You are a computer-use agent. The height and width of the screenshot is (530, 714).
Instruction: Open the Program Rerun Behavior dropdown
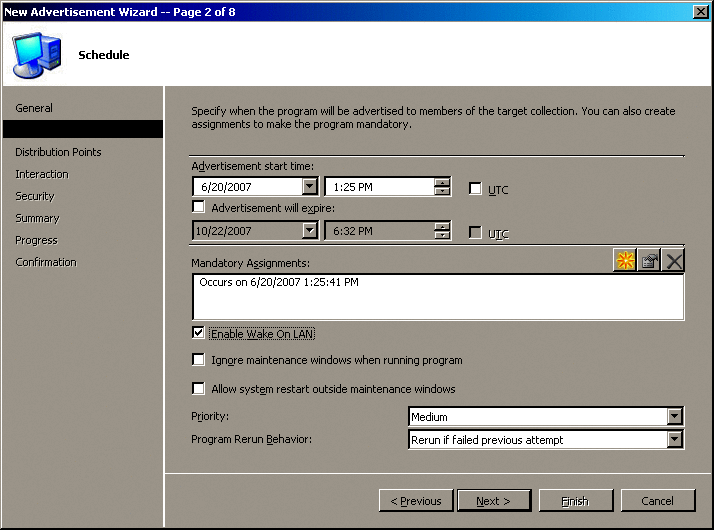675,440
